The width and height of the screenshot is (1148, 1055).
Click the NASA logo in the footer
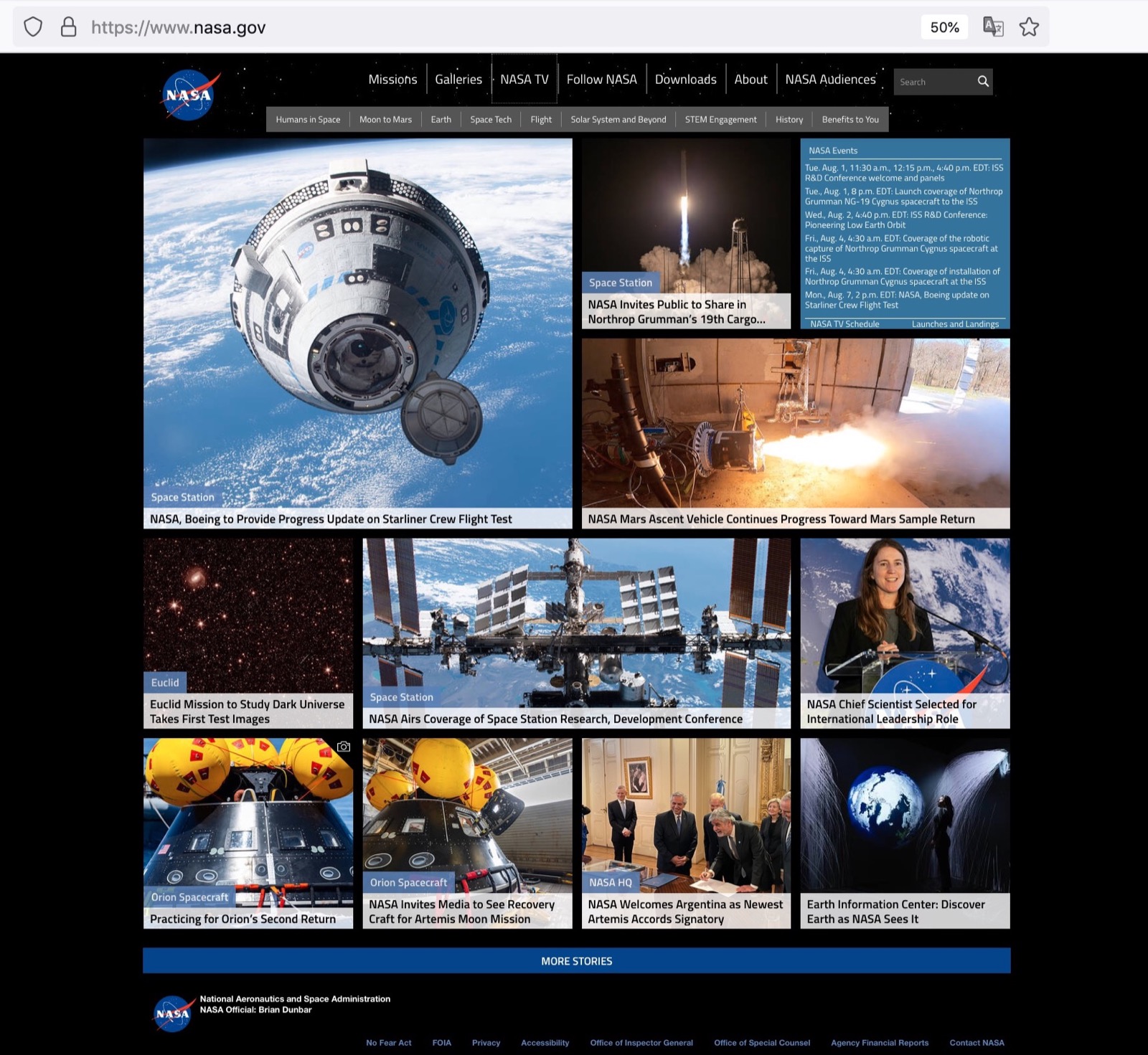point(173,1013)
